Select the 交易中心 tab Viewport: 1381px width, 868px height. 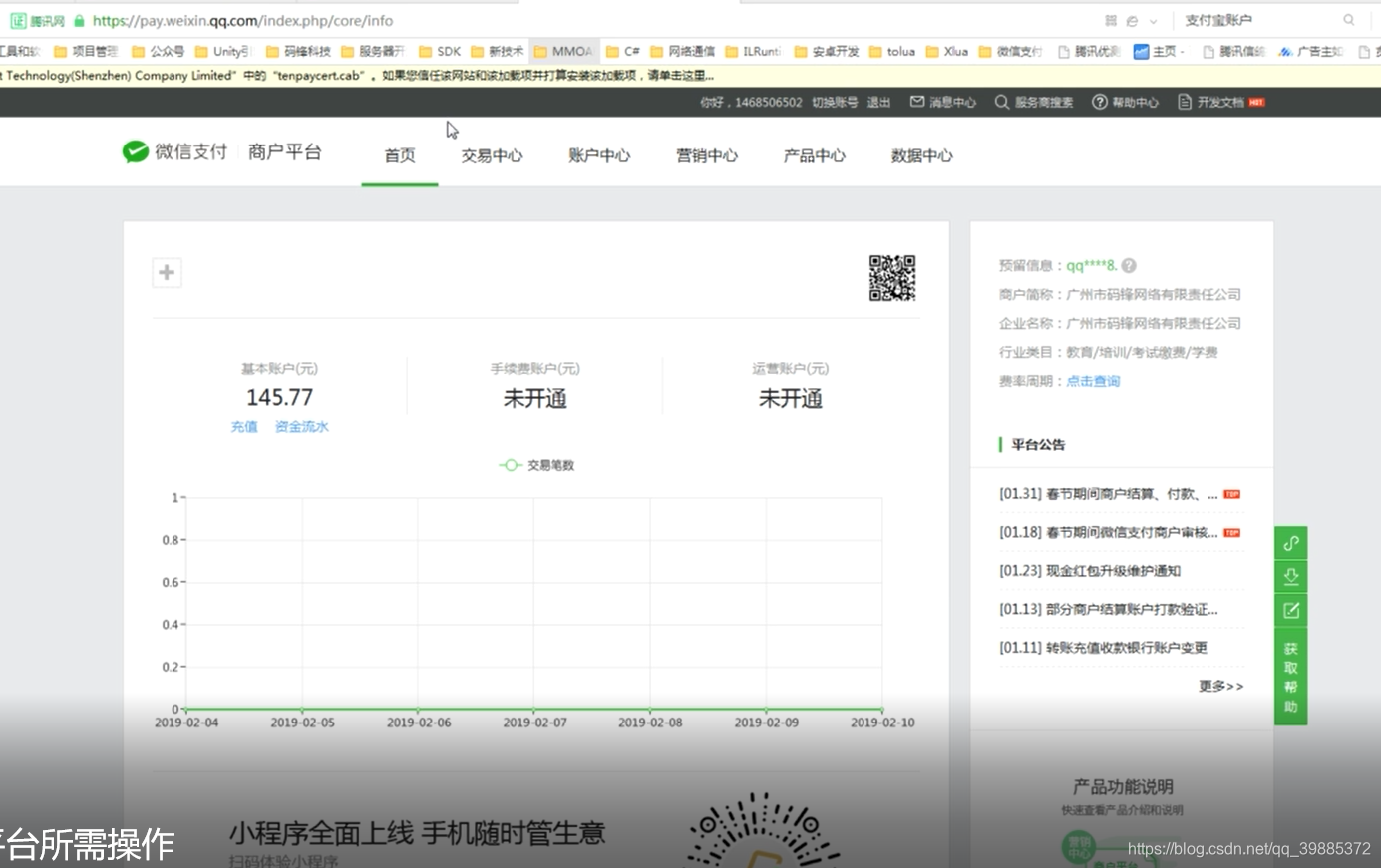(x=492, y=155)
